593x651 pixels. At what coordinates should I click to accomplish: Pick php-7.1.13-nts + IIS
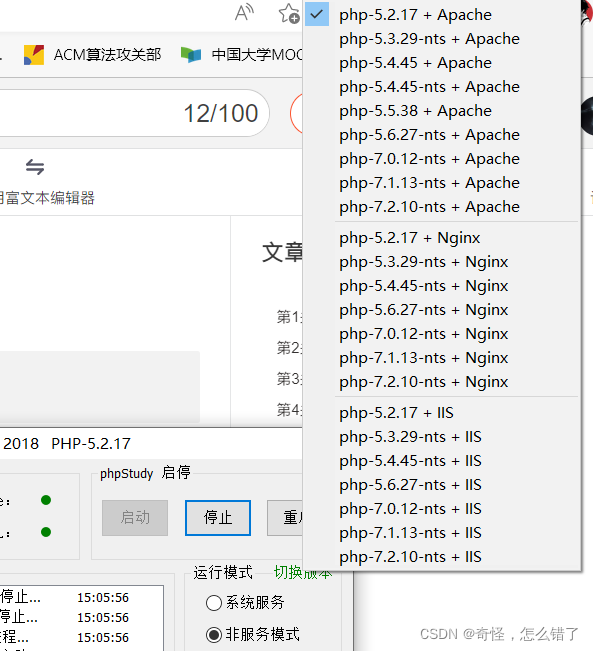point(441,533)
